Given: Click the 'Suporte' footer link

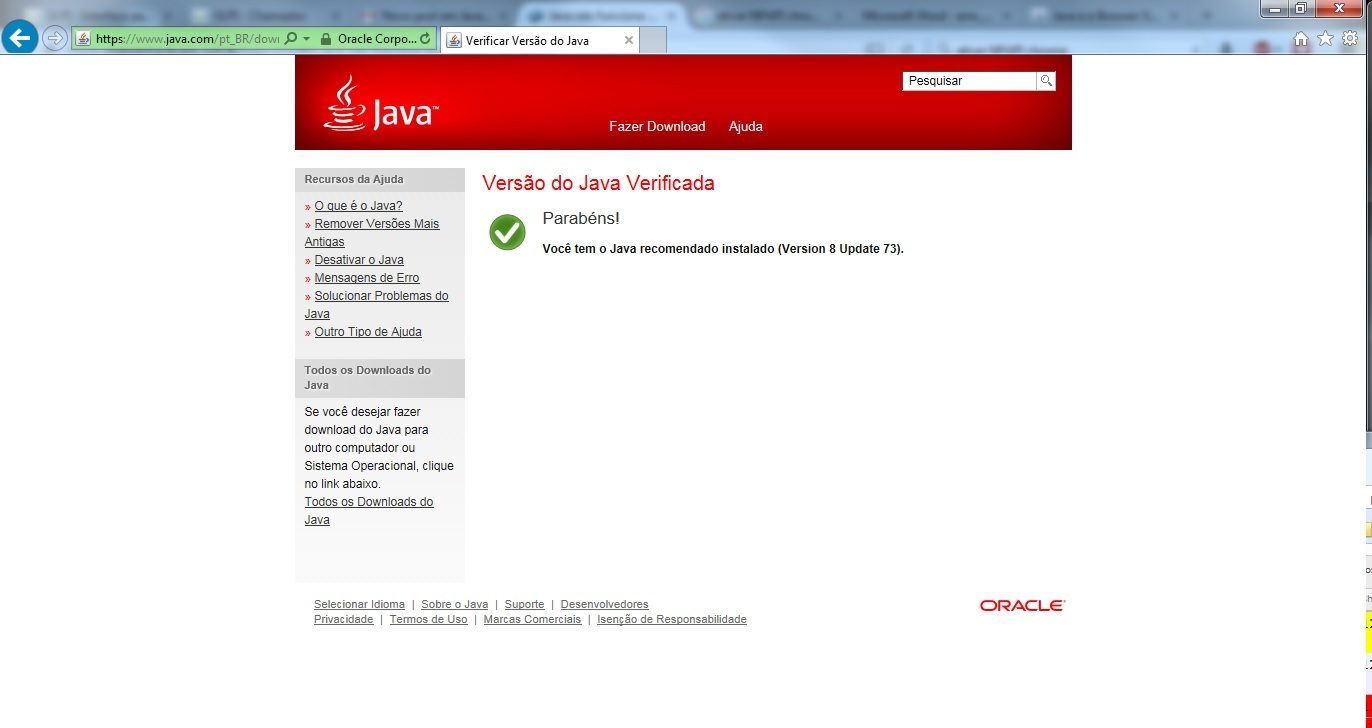Looking at the screenshot, I should click(524, 604).
